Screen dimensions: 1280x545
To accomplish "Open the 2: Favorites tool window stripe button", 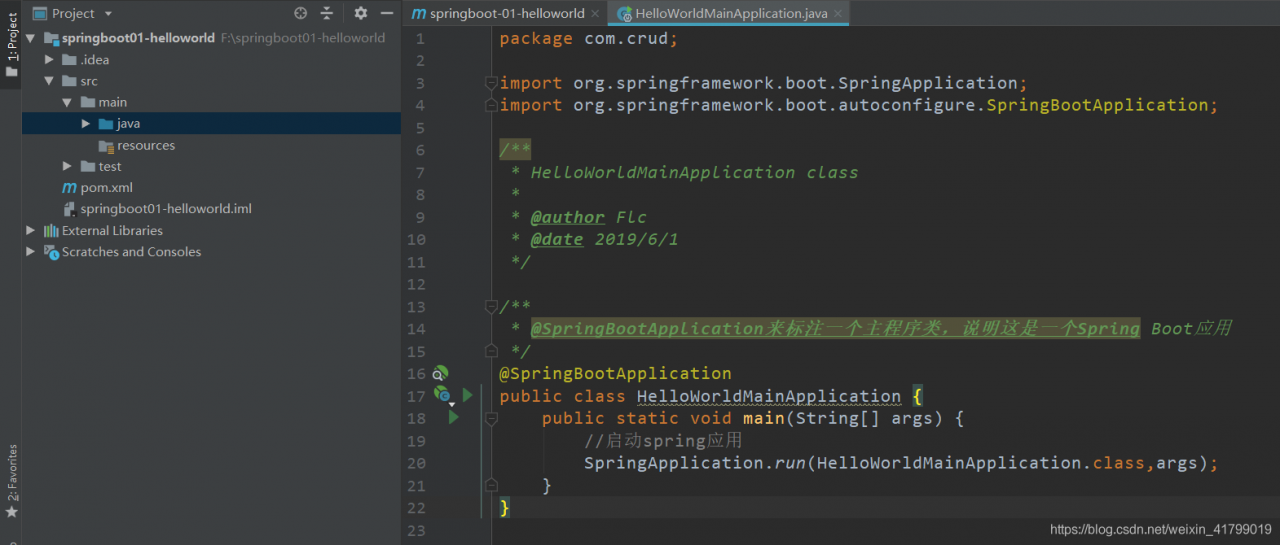I will [x=11, y=481].
